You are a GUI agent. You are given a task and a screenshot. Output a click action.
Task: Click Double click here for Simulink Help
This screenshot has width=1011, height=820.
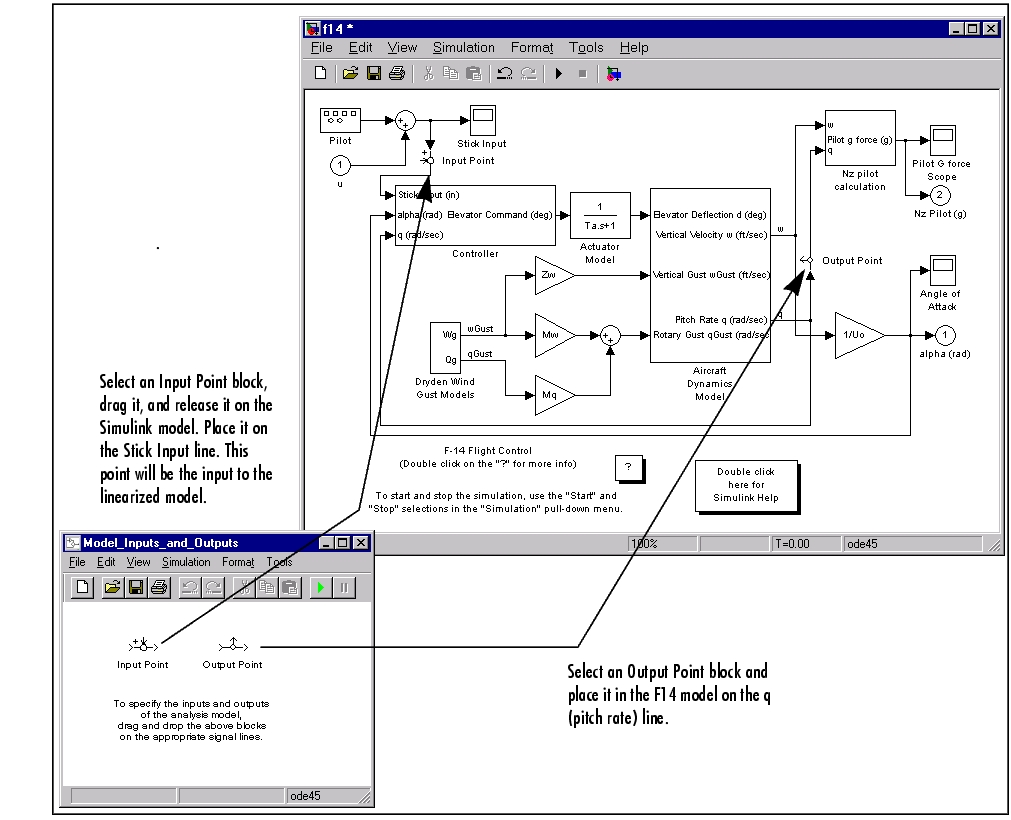(x=746, y=485)
